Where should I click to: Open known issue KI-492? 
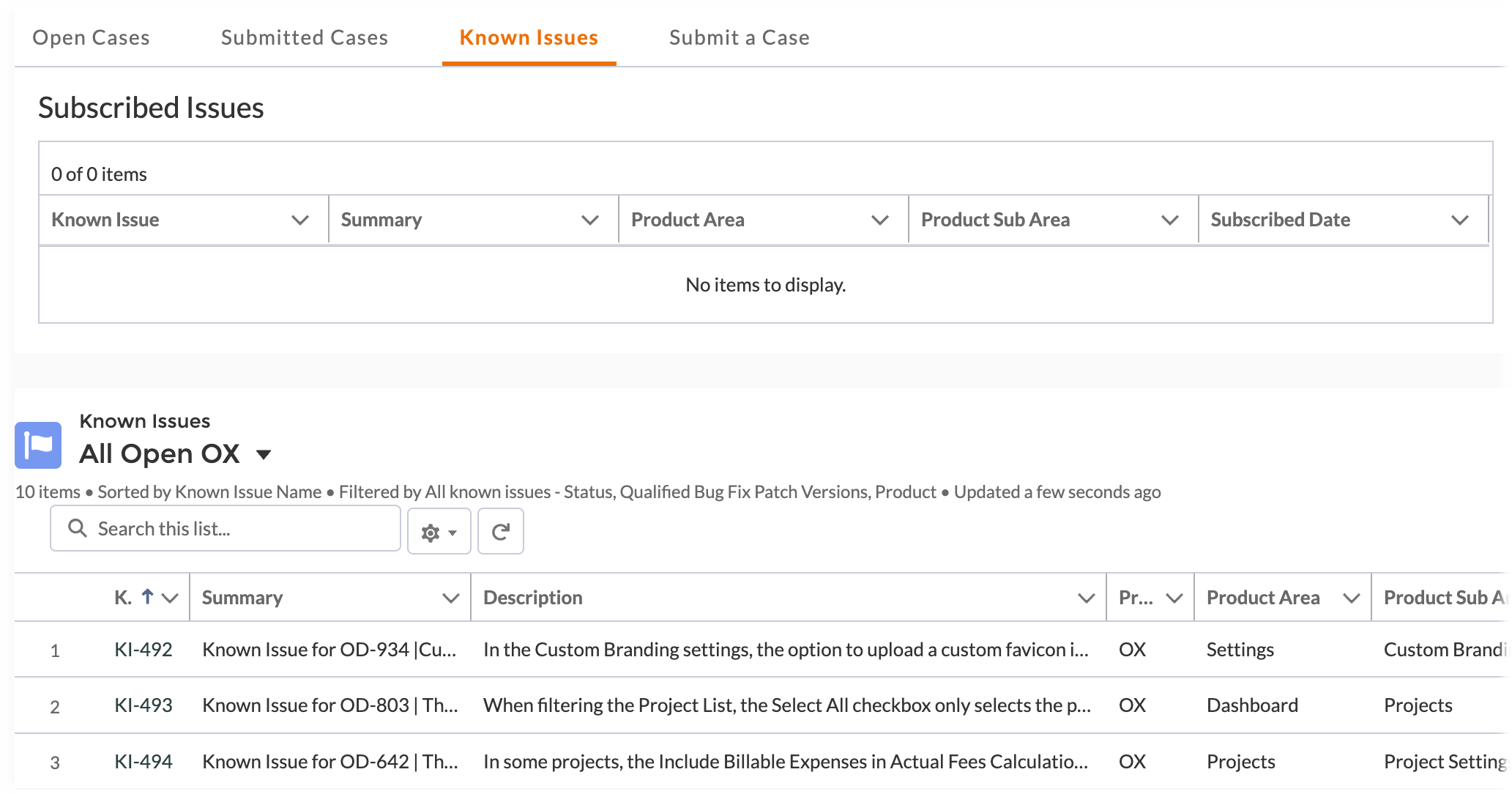pos(143,650)
